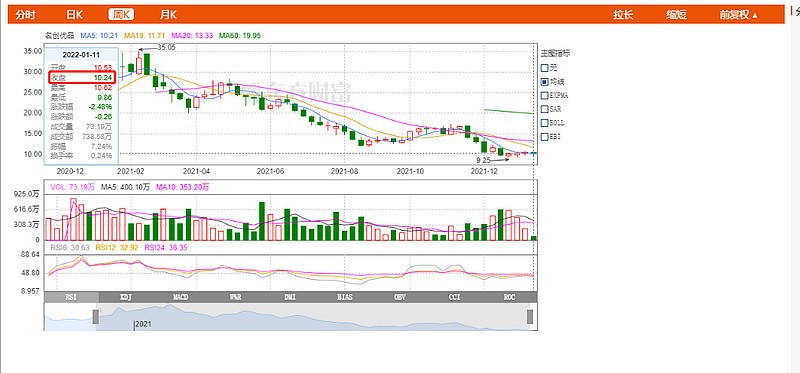Switch to the 分时 chart tab
Image resolution: width=800 pixels, height=373 pixels.
[x=26, y=15]
